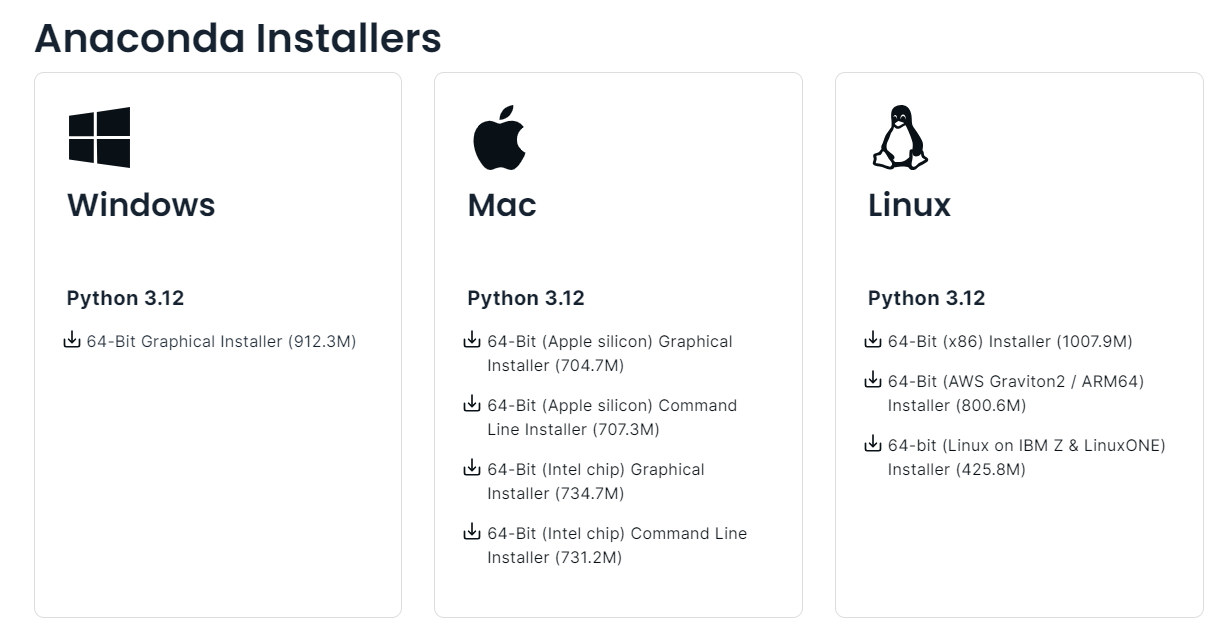
Task: Click download icon for Linux x86 Installer
Action: (873, 341)
